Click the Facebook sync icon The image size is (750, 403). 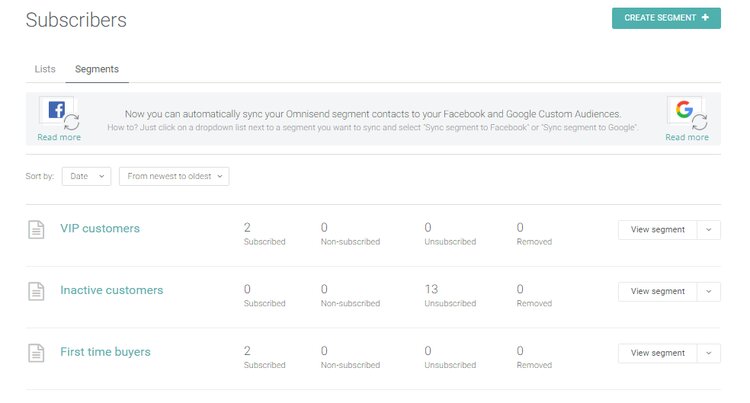[x=57, y=112]
